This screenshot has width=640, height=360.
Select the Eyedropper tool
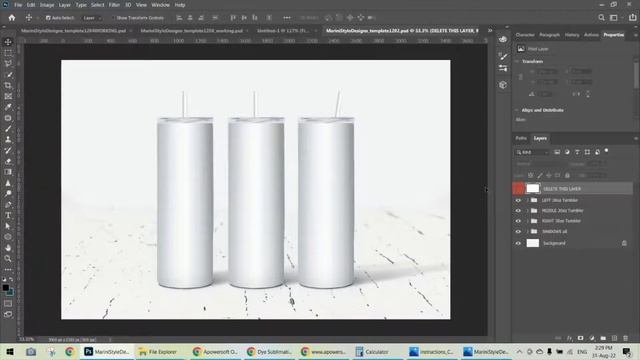(x=8, y=107)
